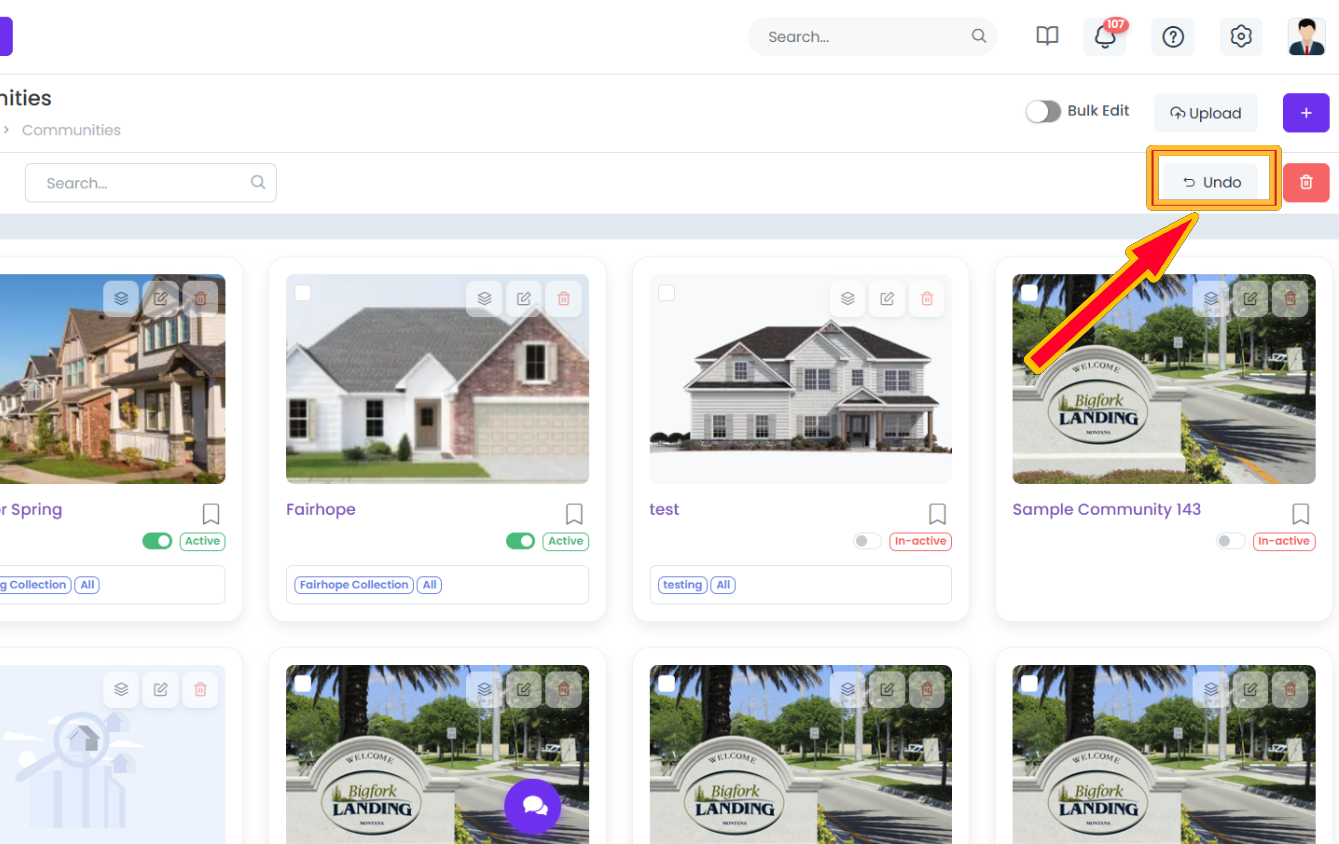Delete the test community
This screenshot has height=844, width=1339.
(927, 298)
